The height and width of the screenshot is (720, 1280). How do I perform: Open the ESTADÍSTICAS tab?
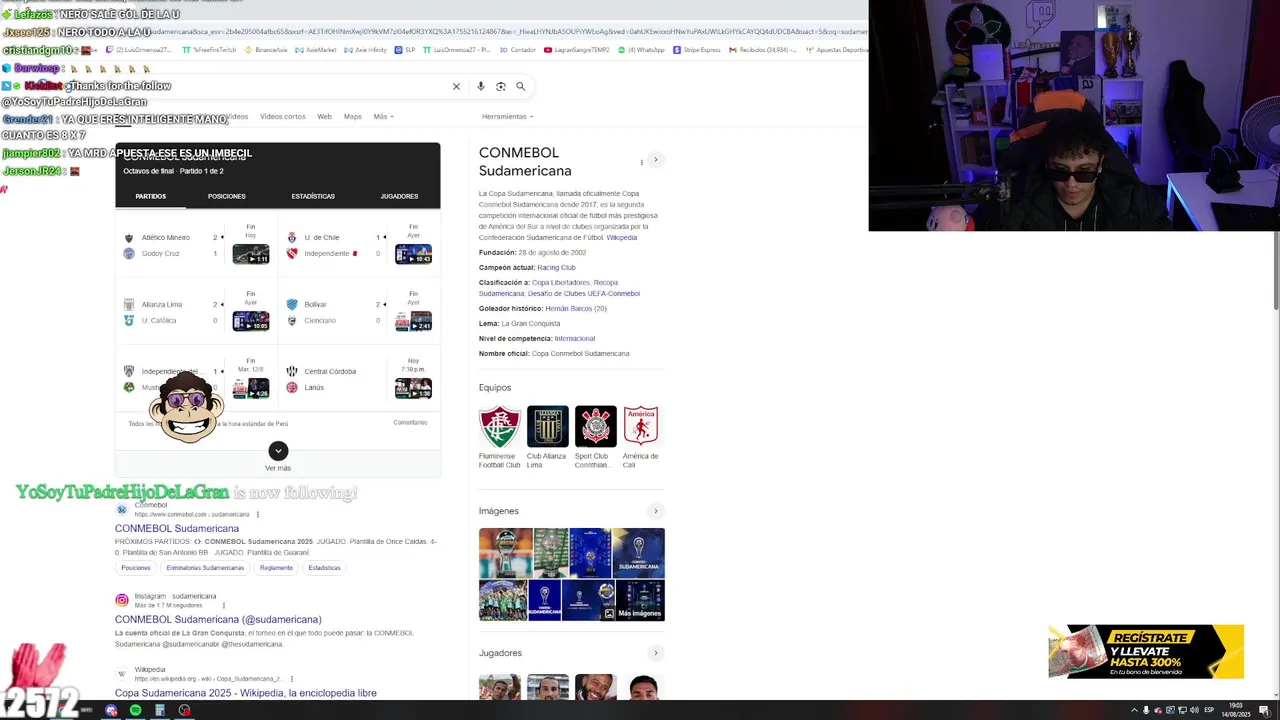coord(313,196)
